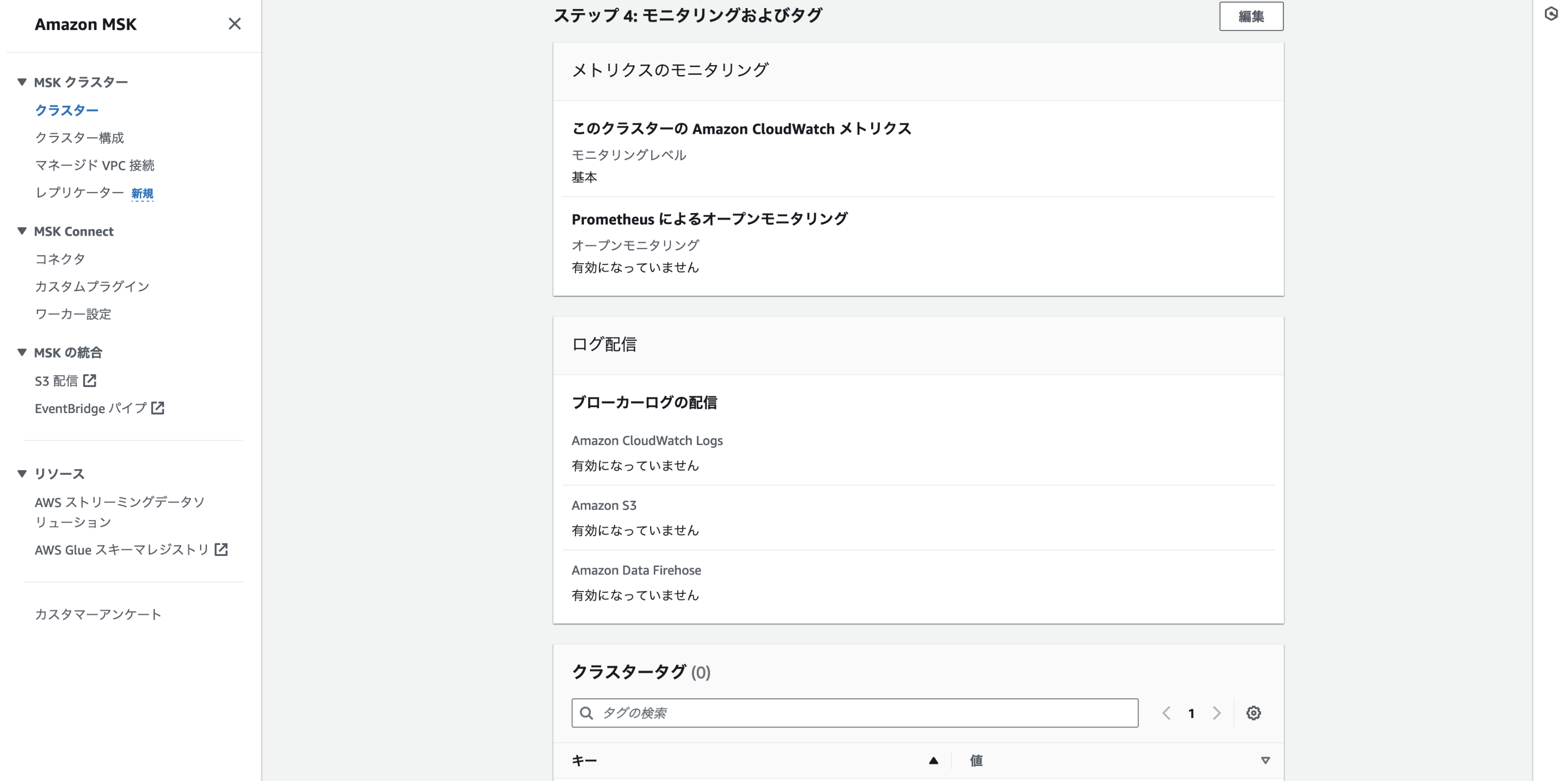Click the EventBridge パイプ external link icon
1568x781 pixels.
coord(157,408)
